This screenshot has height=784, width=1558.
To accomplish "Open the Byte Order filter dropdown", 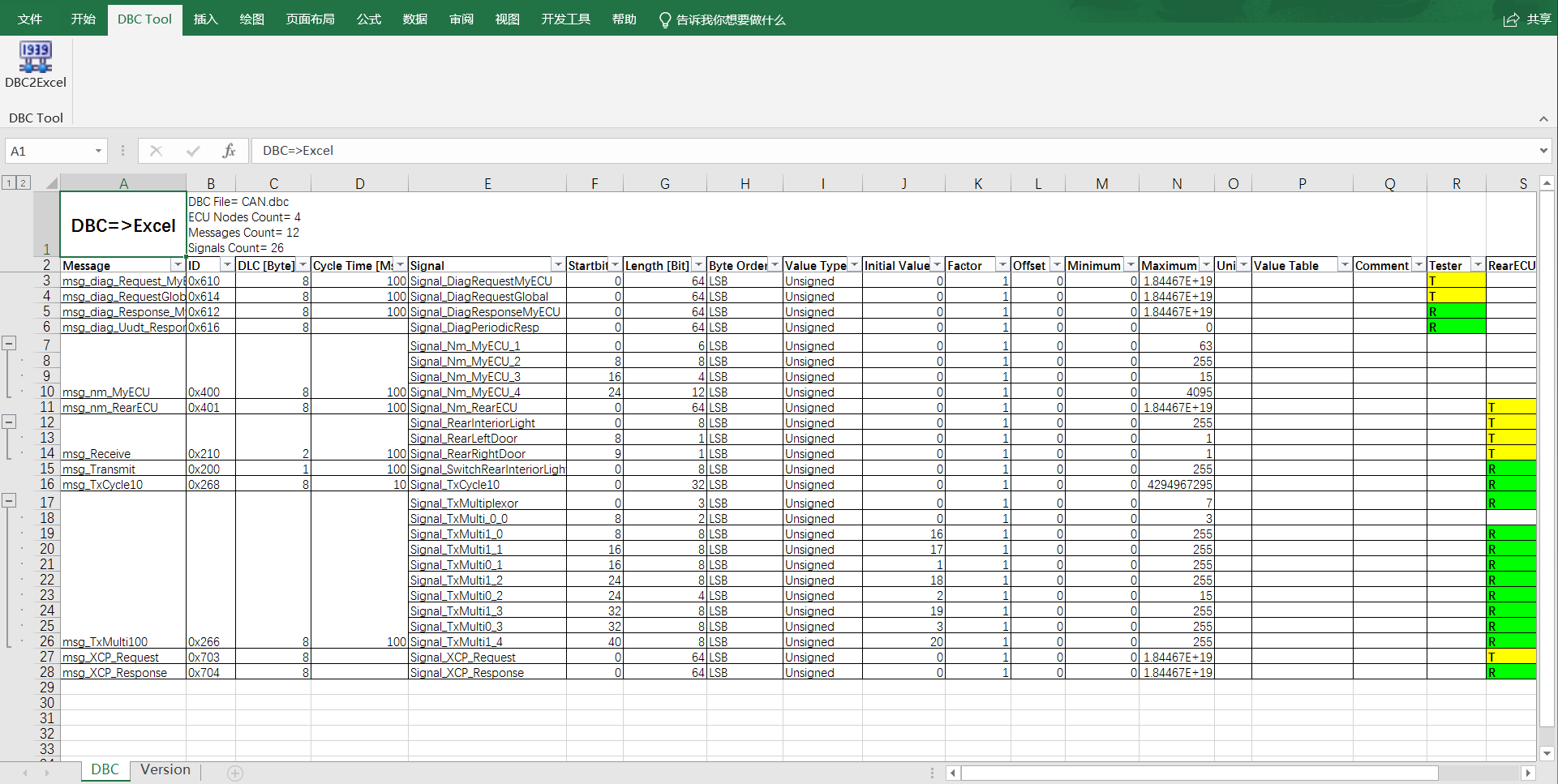I will pyautogui.click(x=775, y=265).
